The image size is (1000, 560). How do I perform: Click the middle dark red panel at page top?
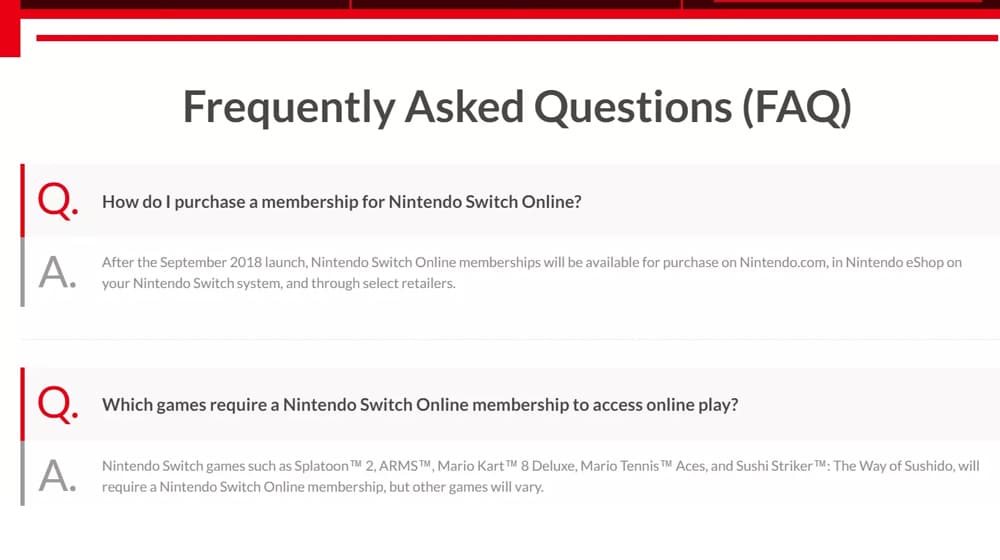[516, 4]
